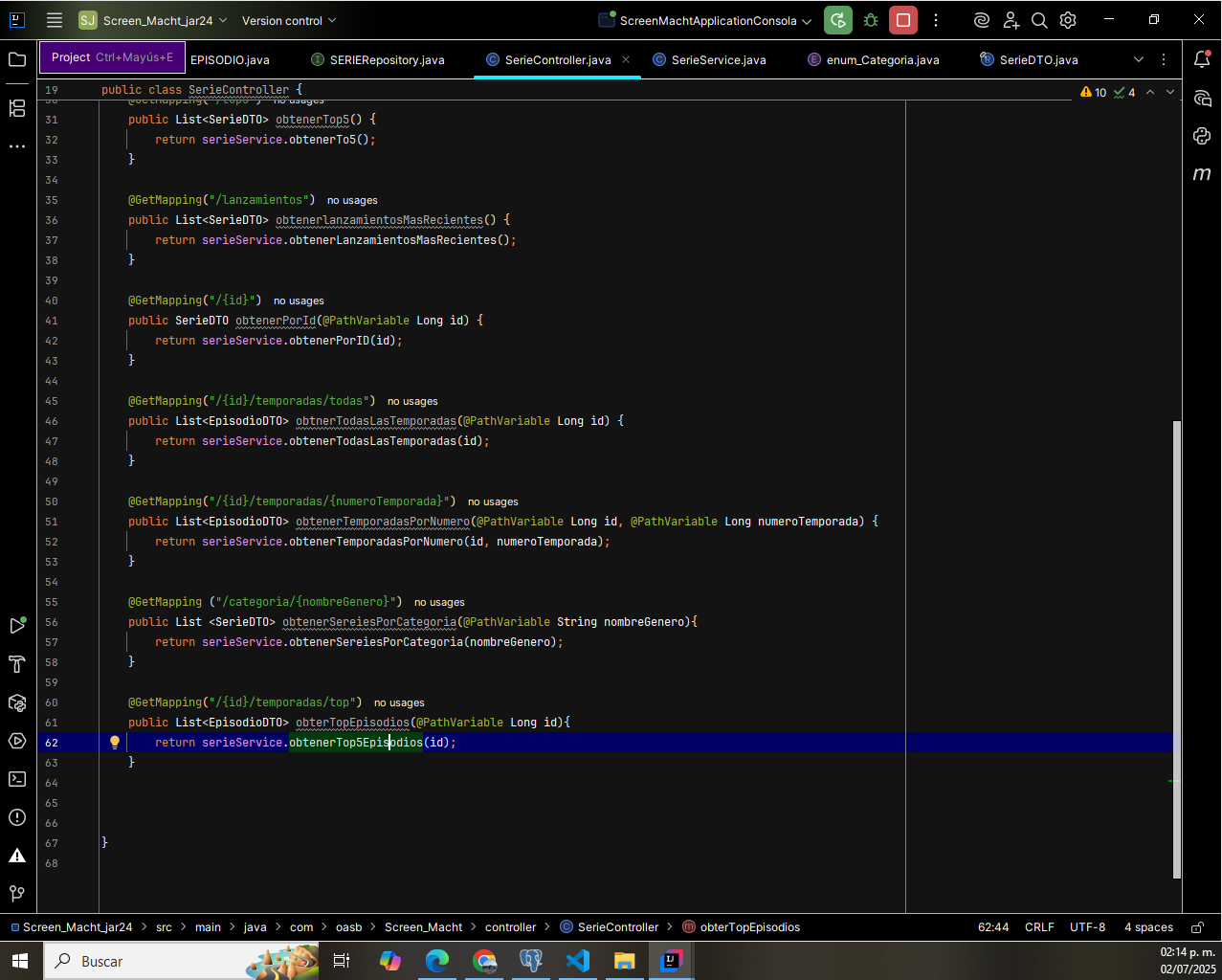Screen dimensions: 1222x980
Task: Click 'no usages' hint next to /lanzamientos mapping
Action: pyautogui.click(x=352, y=200)
